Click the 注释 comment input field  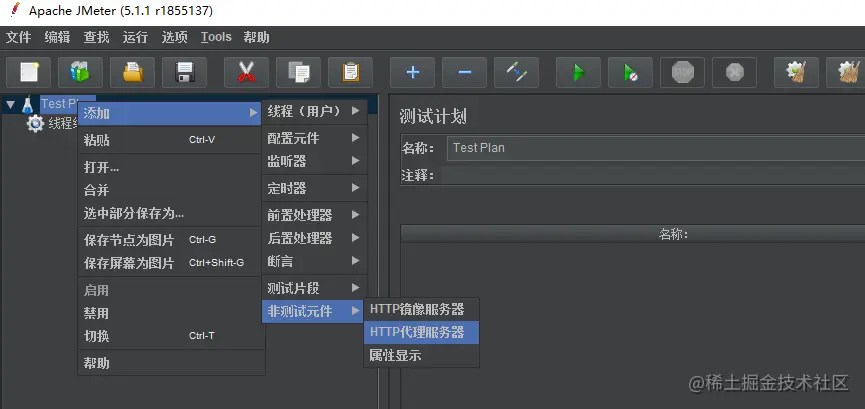(652, 176)
